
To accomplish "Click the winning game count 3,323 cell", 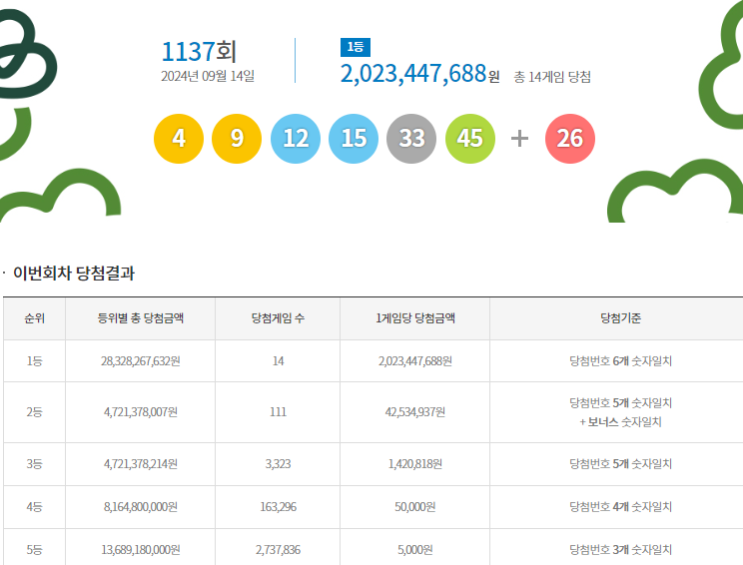I will click(x=278, y=464).
